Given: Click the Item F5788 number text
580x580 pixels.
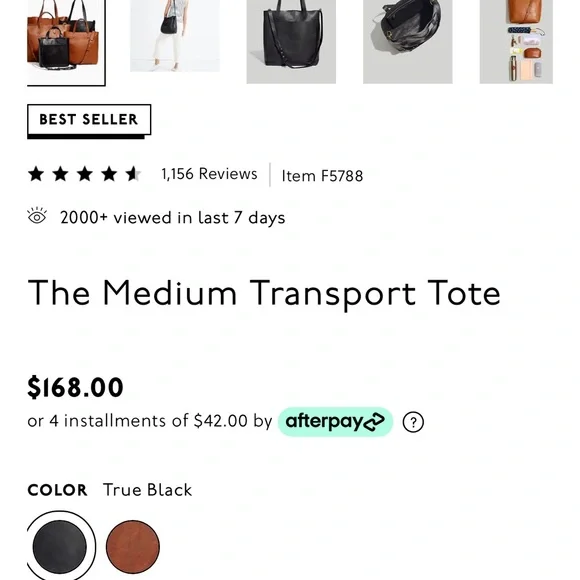Looking at the screenshot, I should 322,176.
